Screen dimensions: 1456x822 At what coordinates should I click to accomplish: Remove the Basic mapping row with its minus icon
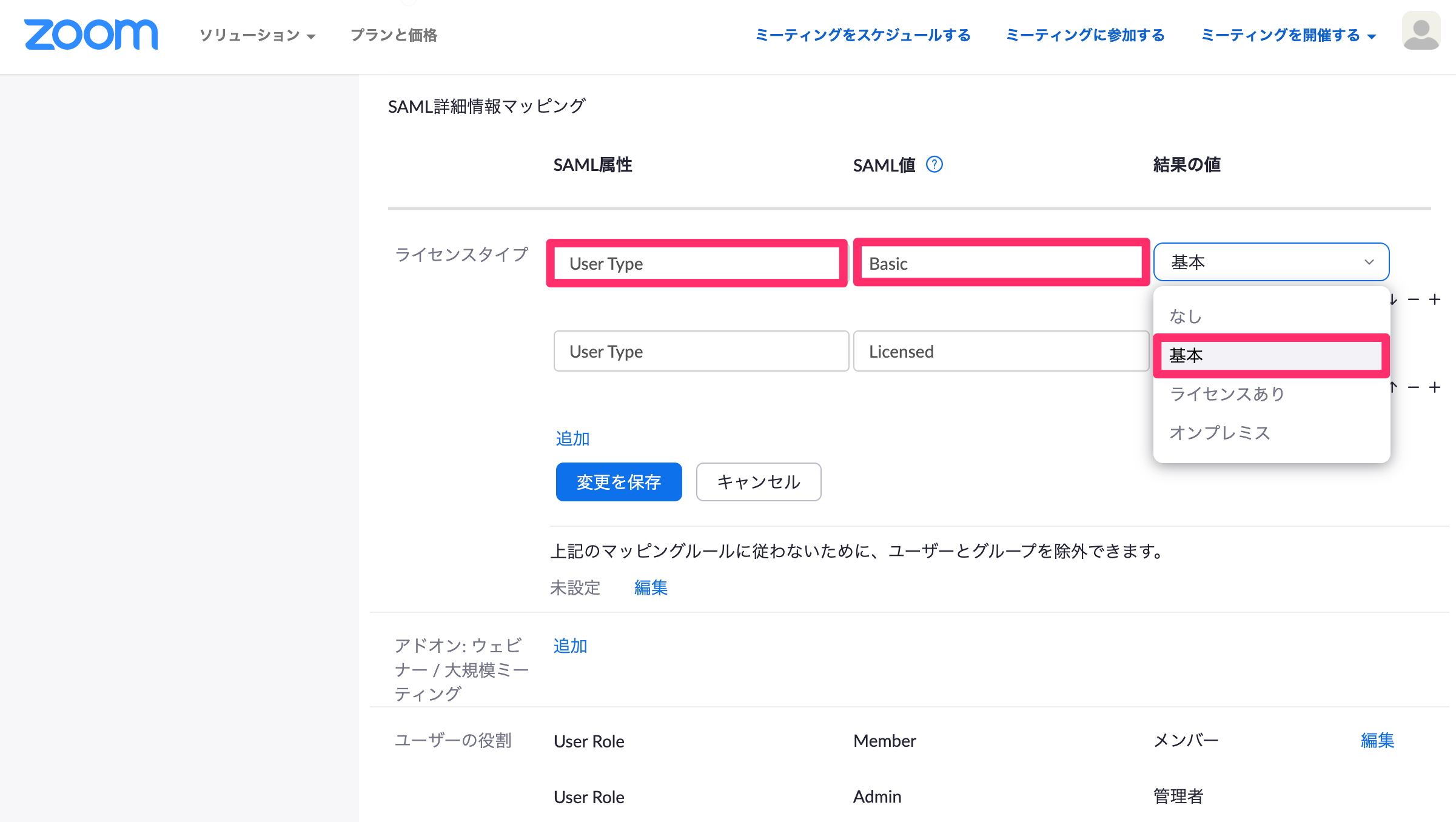(x=1414, y=299)
